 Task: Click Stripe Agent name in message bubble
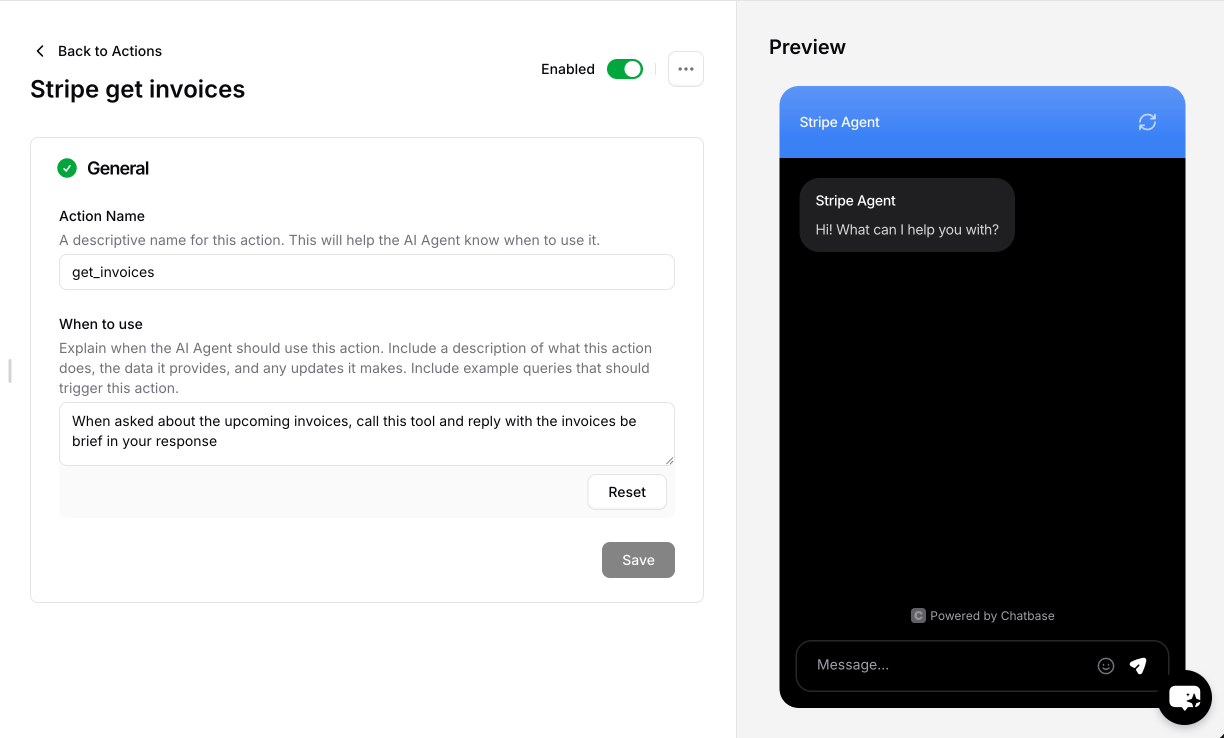pyautogui.click(x=856, y=201)
